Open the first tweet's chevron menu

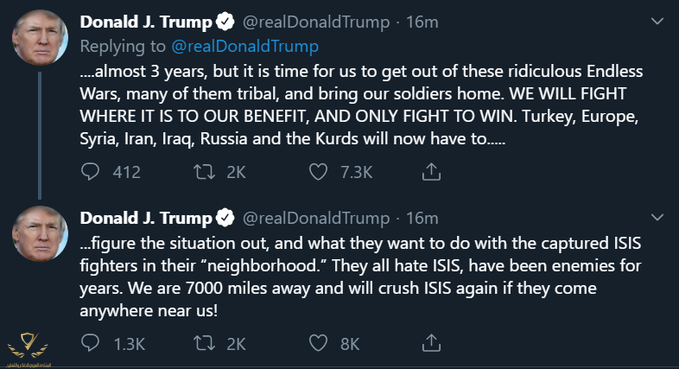tap(657, 21)
